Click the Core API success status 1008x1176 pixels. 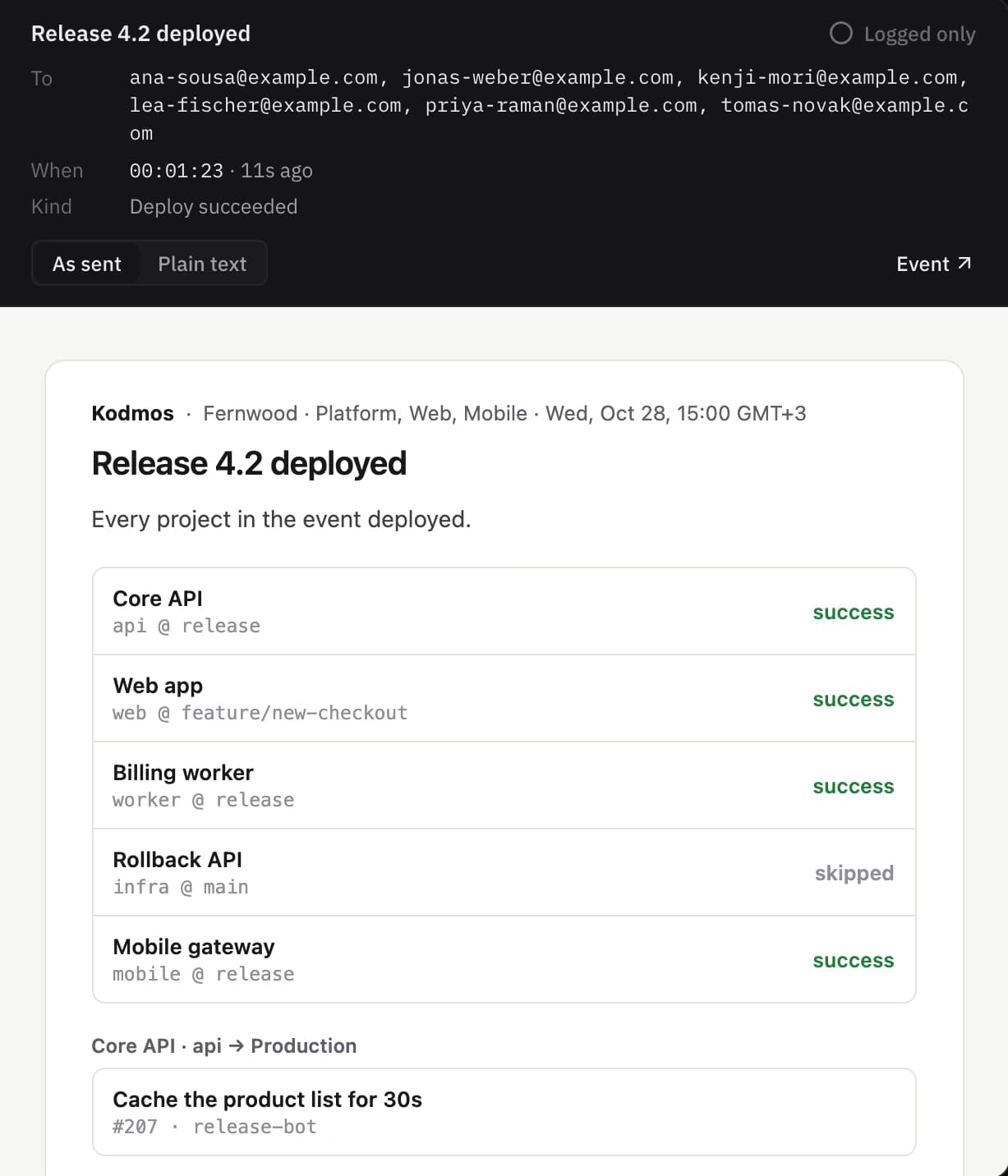click(x=854, y=613)
